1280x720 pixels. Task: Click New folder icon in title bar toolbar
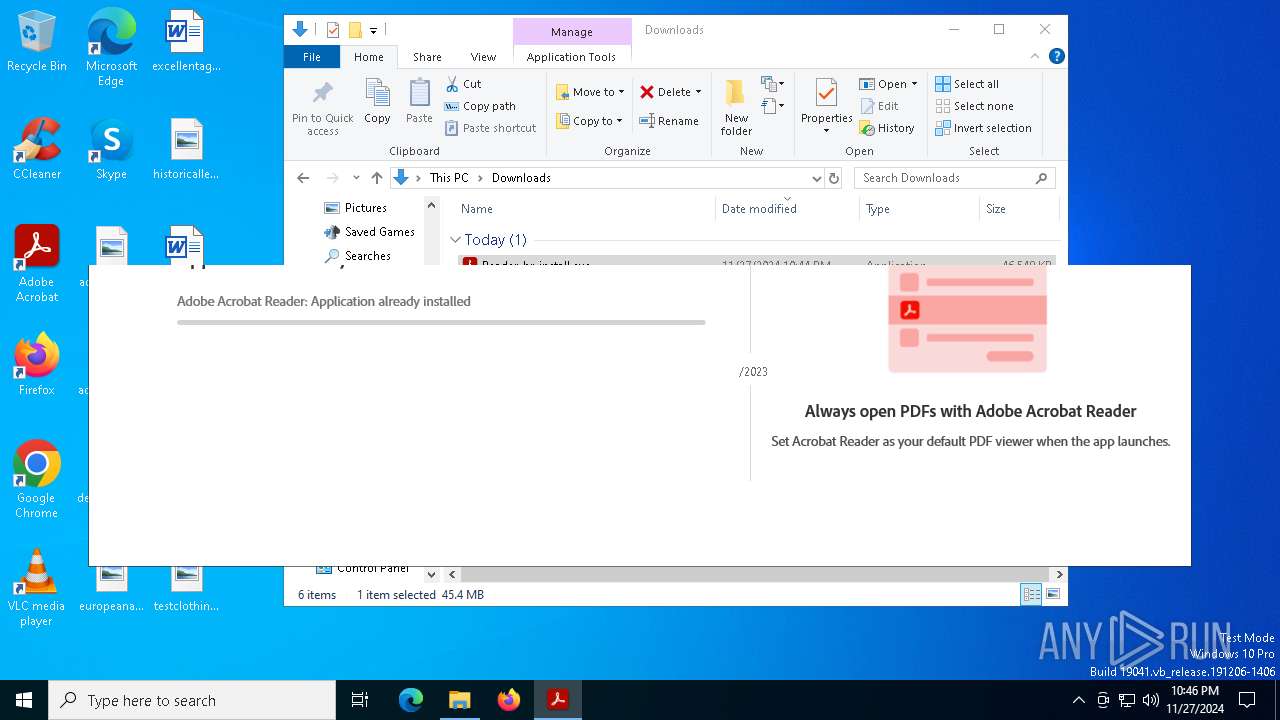pyautogui.click(x=355, y=30)
